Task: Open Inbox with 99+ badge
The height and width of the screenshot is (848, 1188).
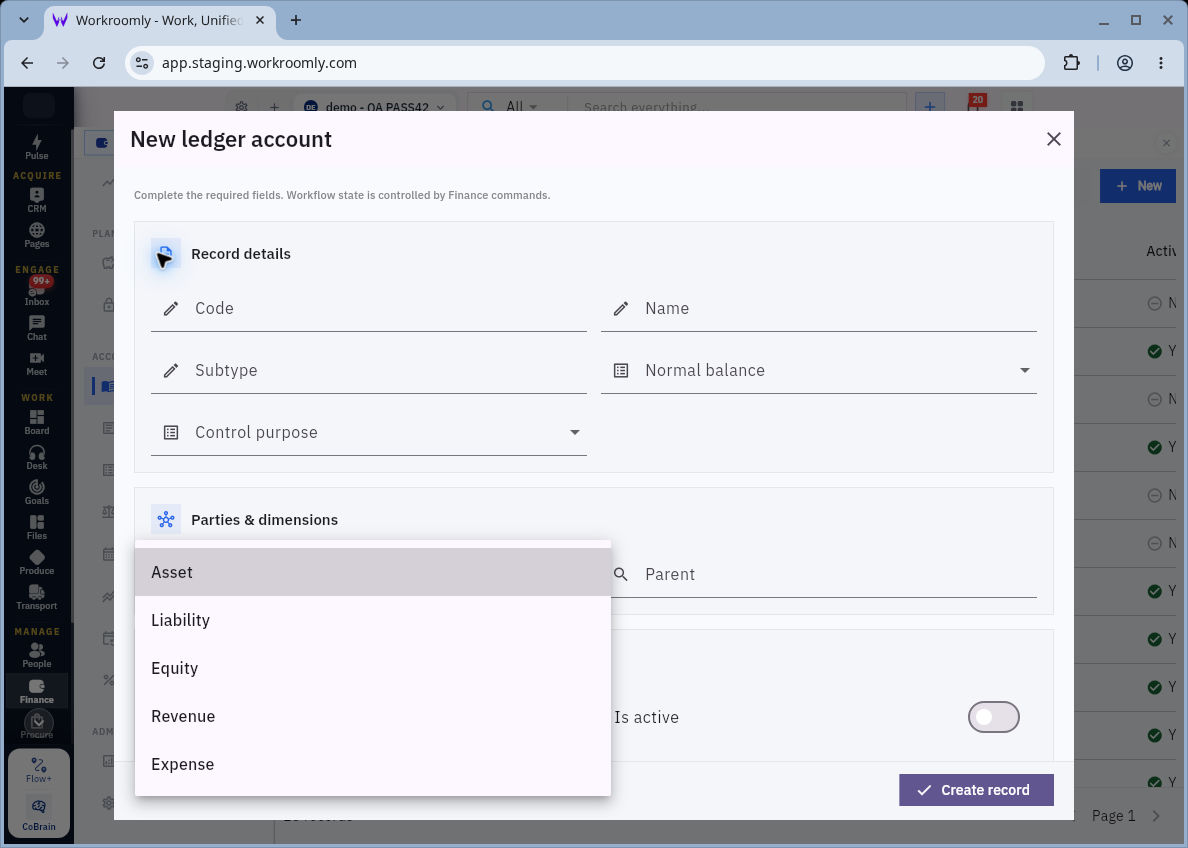Action: pos(36,293)
